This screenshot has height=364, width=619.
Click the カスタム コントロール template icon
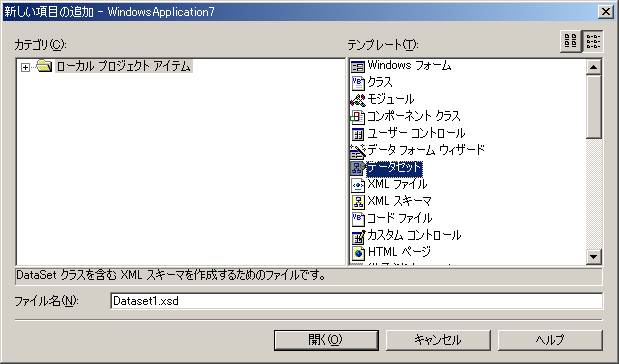point(358,236)
